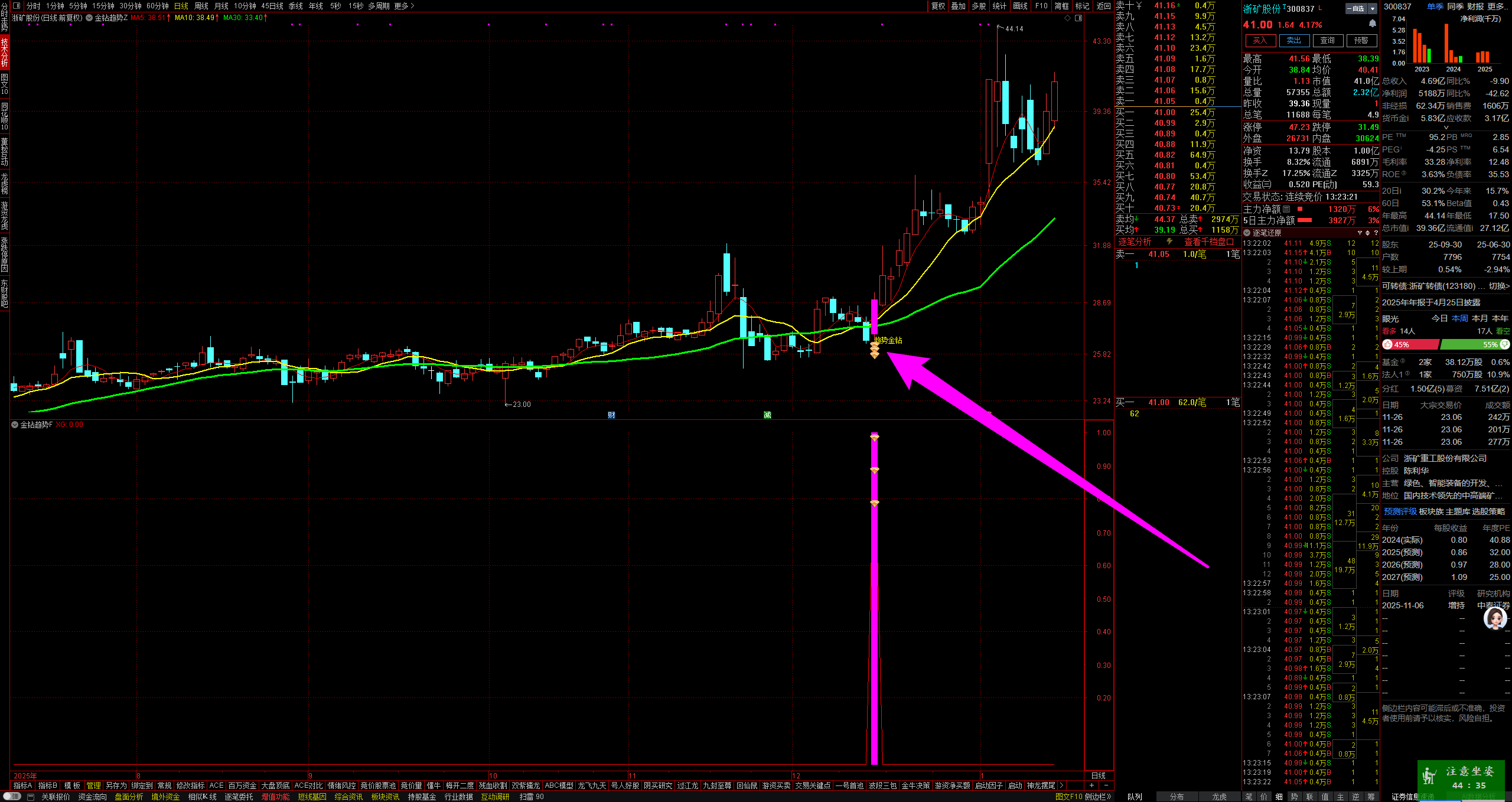Click the lightning bolt icon beside 逐笔分析
This screenshot has width=1512, height=802.
click(x=1169, y=242)
